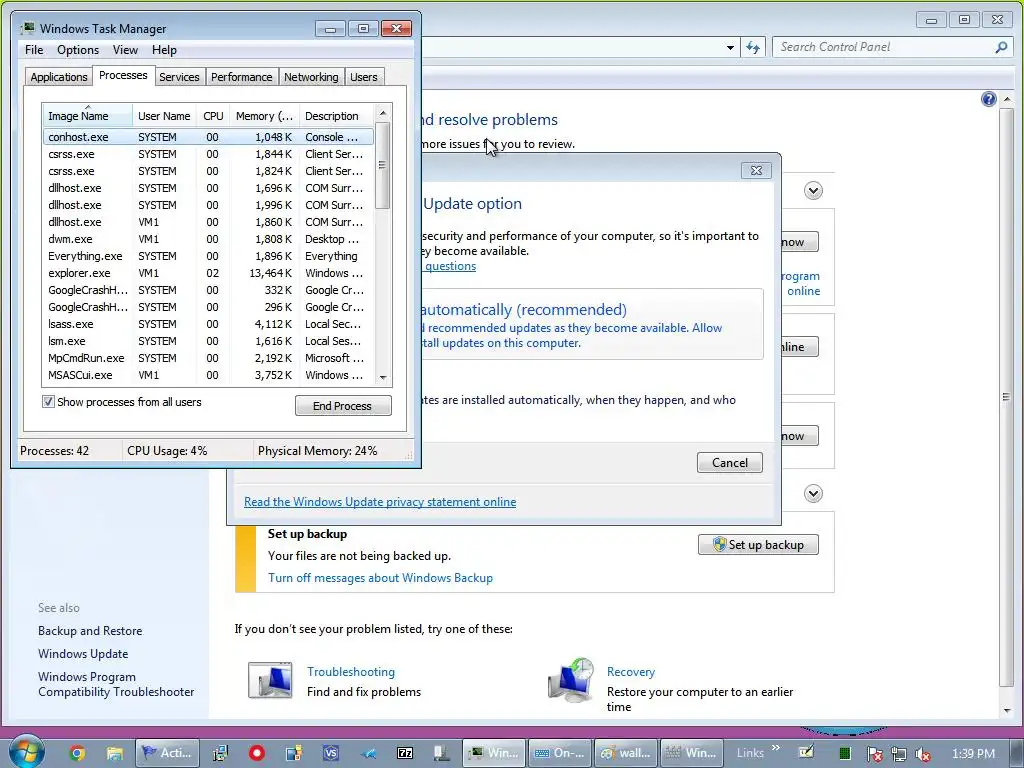
Task: Switch to Windows Task Manager taskbar button
Action: tap(494, 753)
